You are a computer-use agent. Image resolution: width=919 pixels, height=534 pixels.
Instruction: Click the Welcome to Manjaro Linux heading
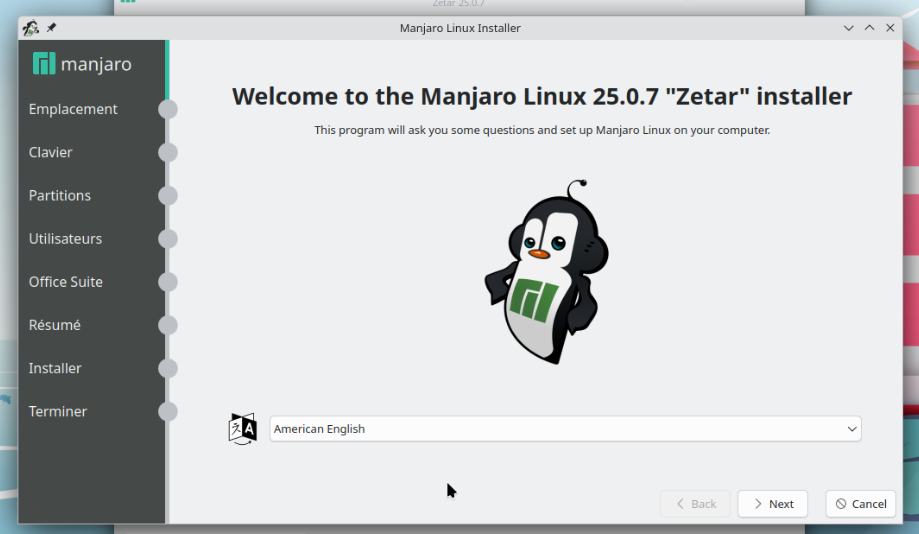(x=542, y=96)
